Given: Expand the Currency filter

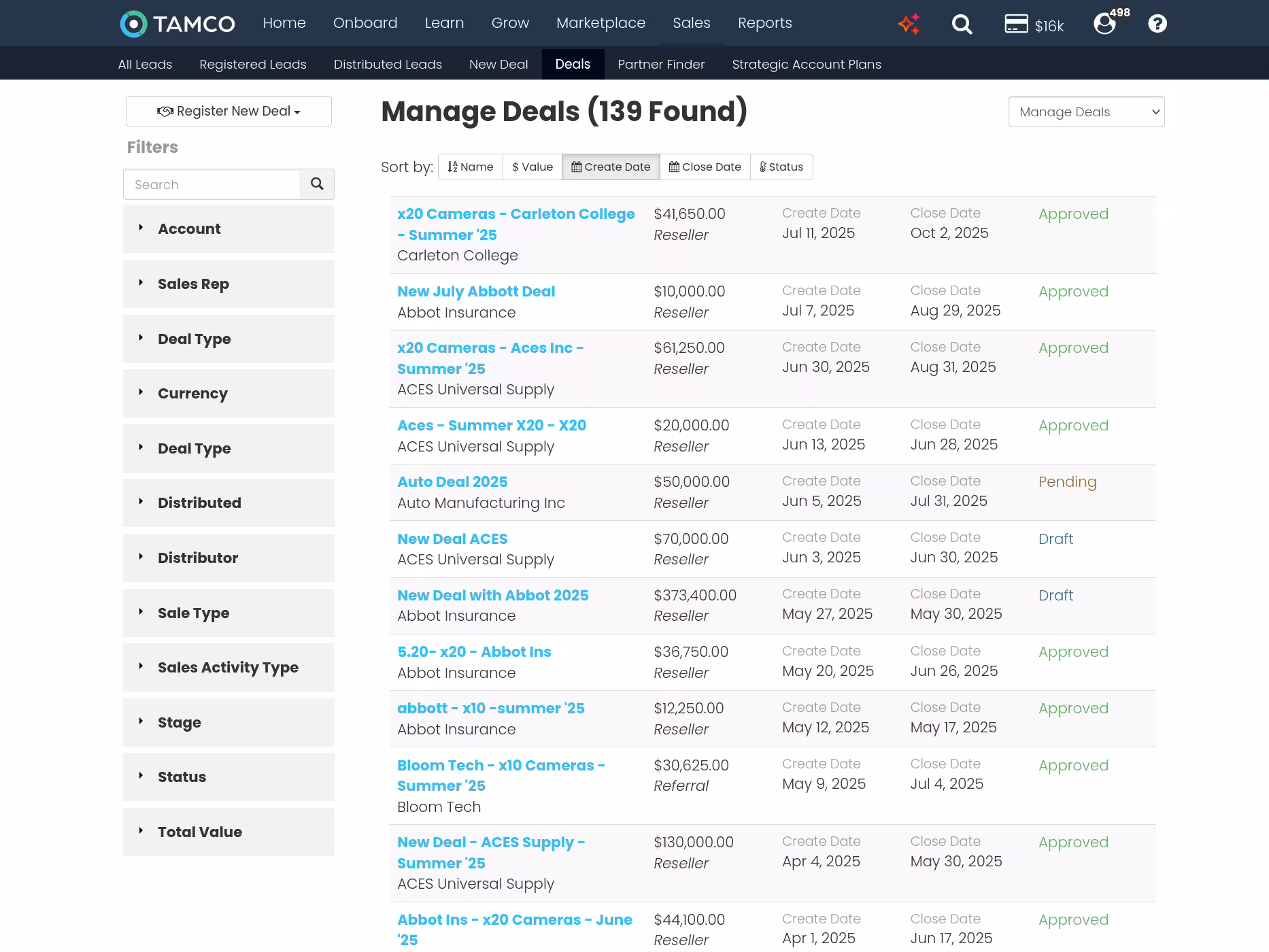Looking at the screenshot, I should coord(229,394).
